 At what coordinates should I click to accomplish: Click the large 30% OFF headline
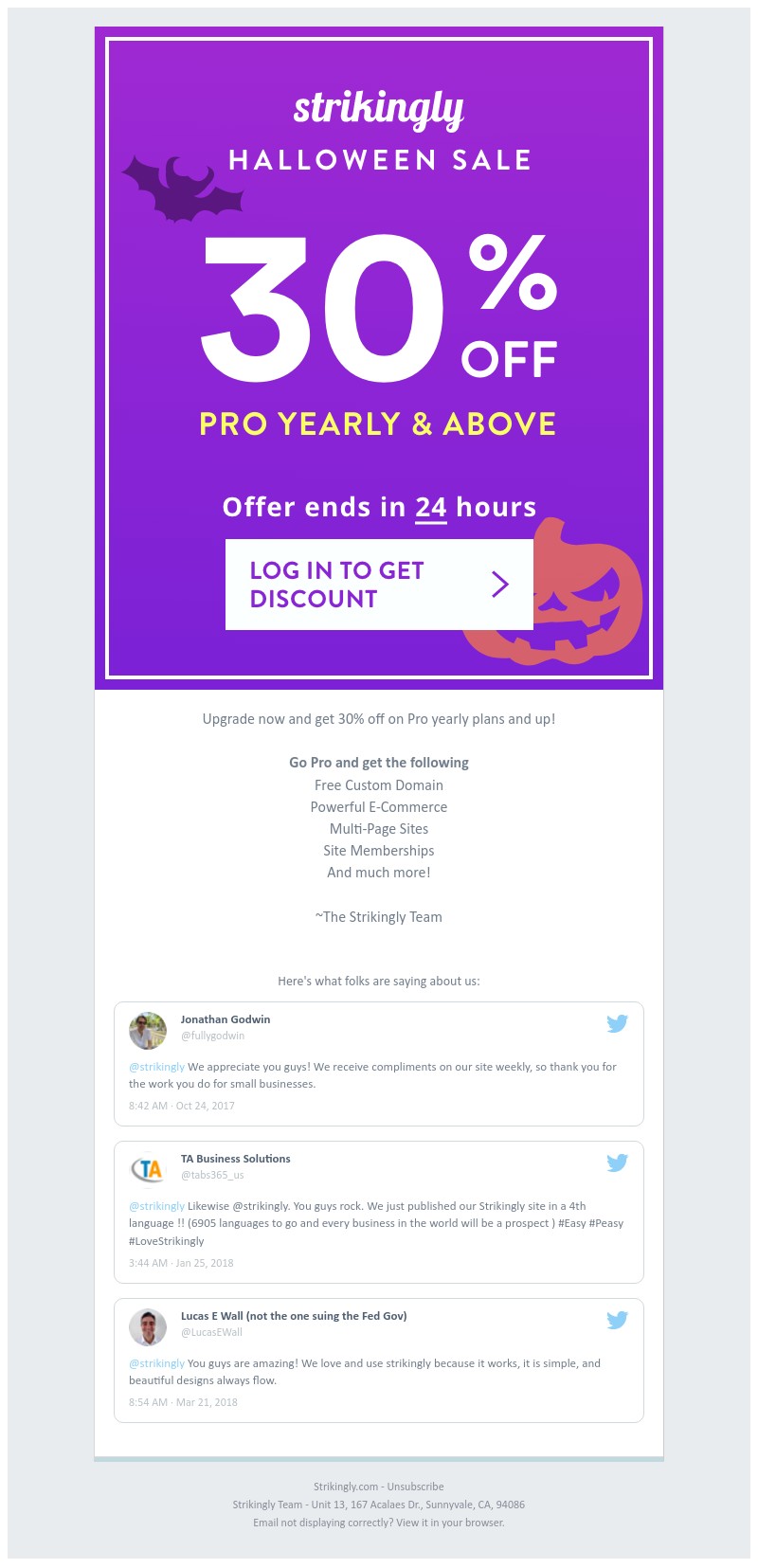click(378, 308)
